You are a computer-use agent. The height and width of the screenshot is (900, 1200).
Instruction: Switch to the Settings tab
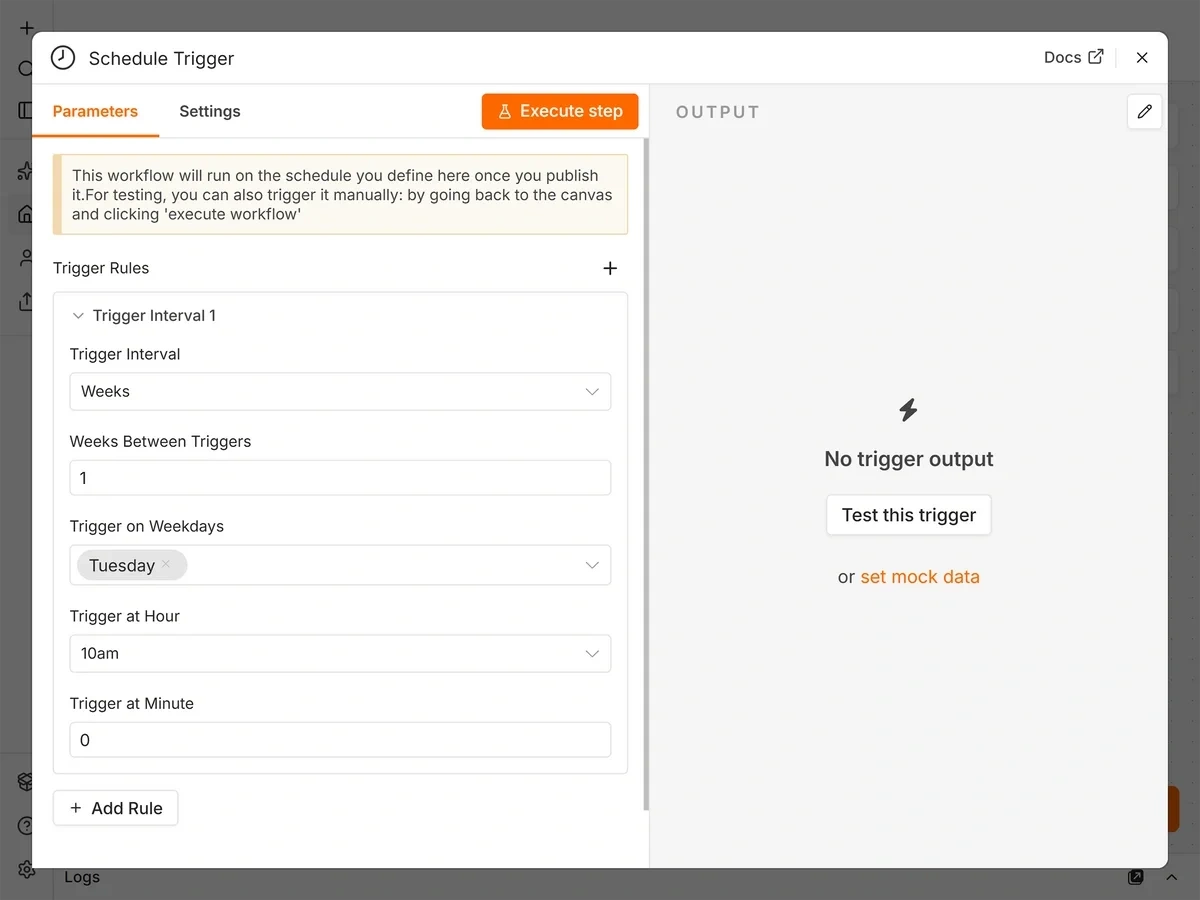point(210,111)
